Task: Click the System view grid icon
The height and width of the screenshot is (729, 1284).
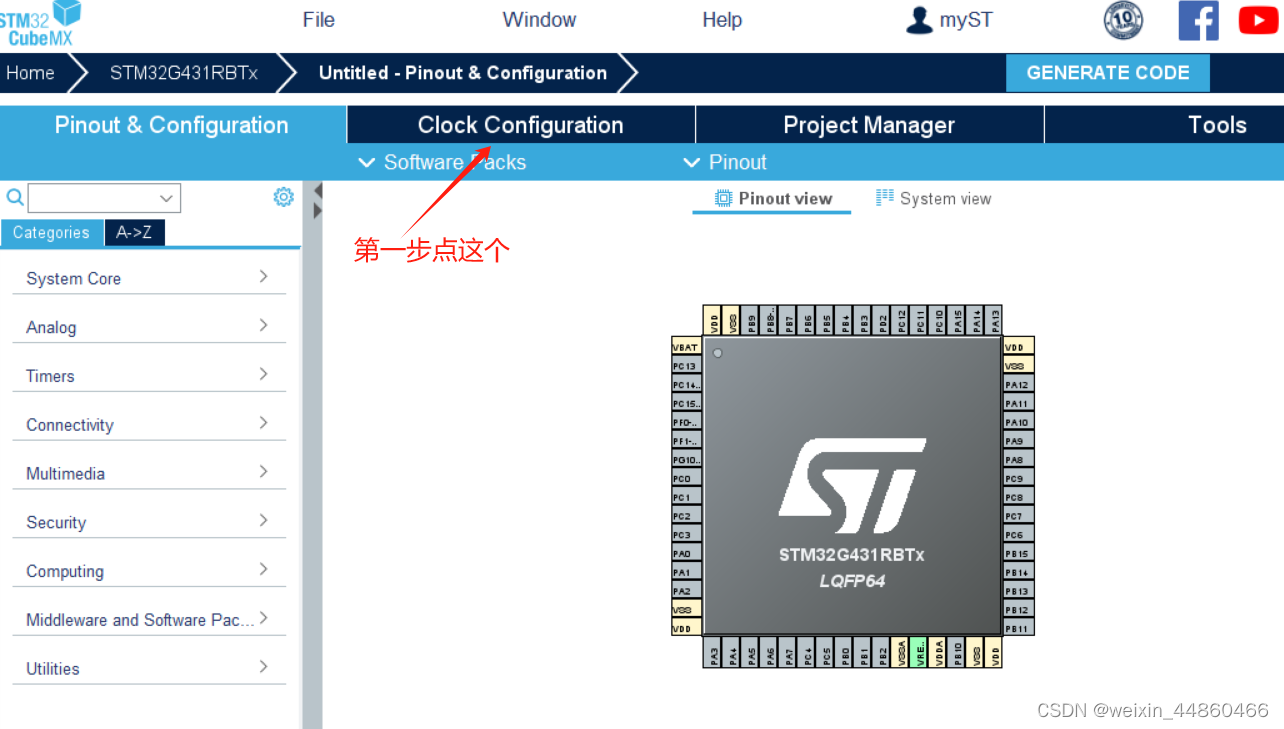Action: [884, 197]
